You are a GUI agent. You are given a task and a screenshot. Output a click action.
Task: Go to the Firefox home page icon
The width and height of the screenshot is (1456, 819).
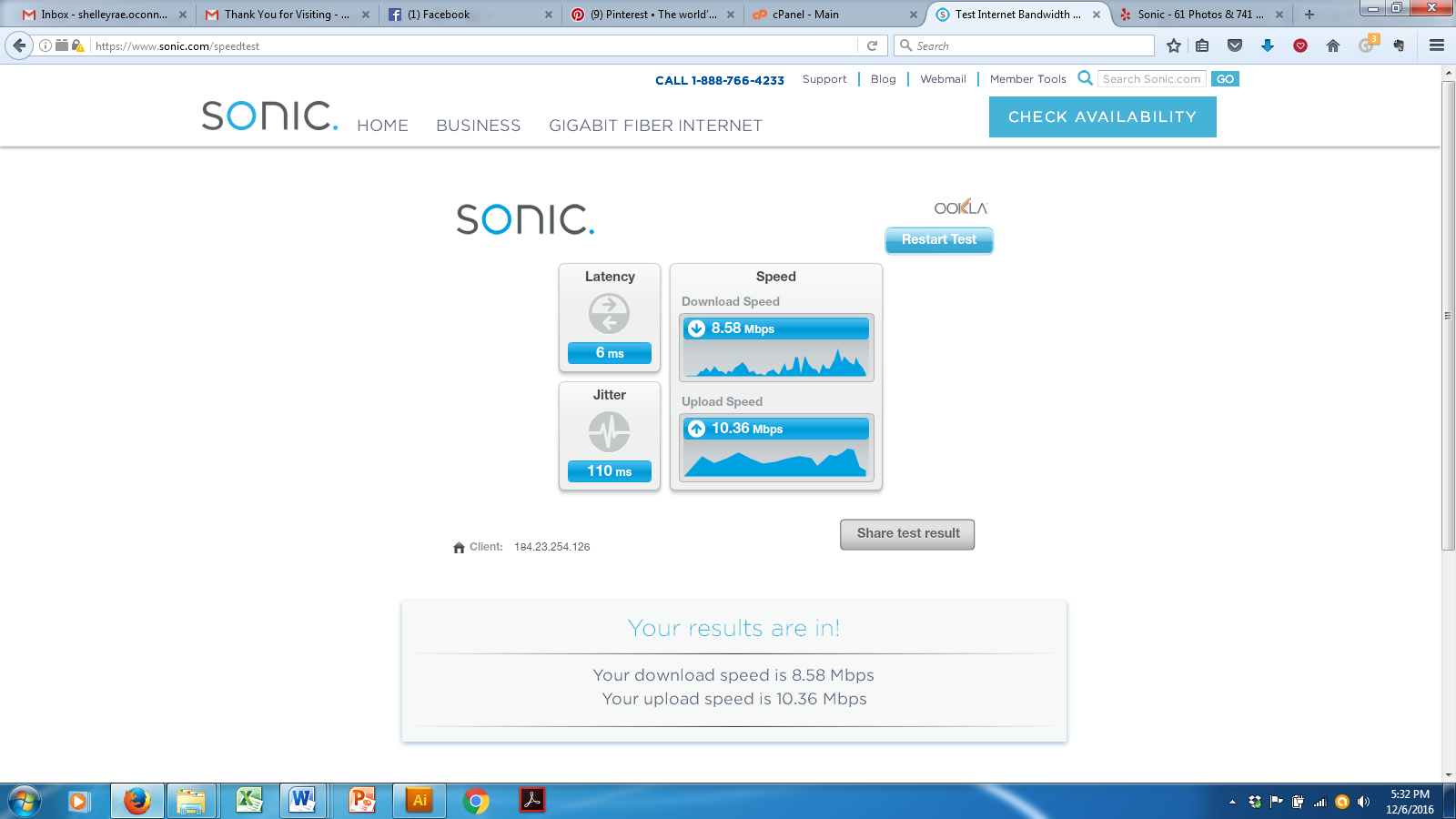1333,45
